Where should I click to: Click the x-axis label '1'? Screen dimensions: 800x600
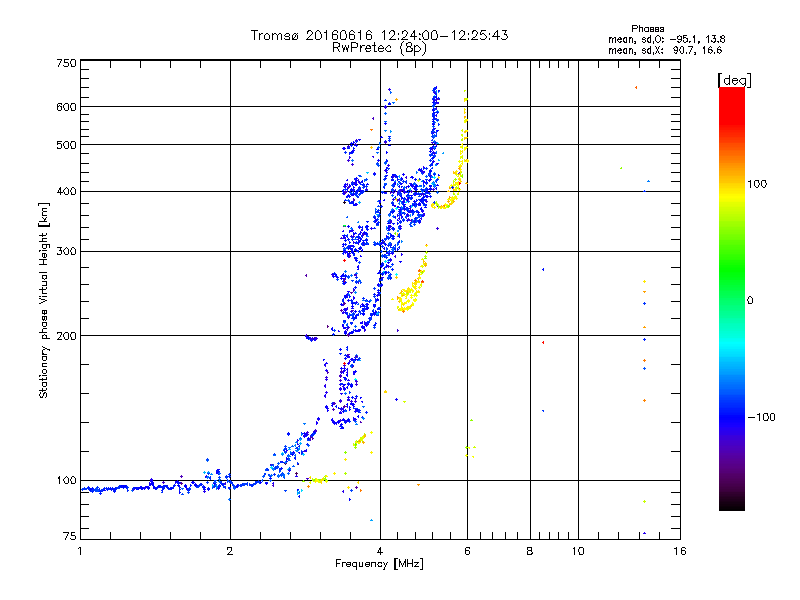(x=80, y=551)
